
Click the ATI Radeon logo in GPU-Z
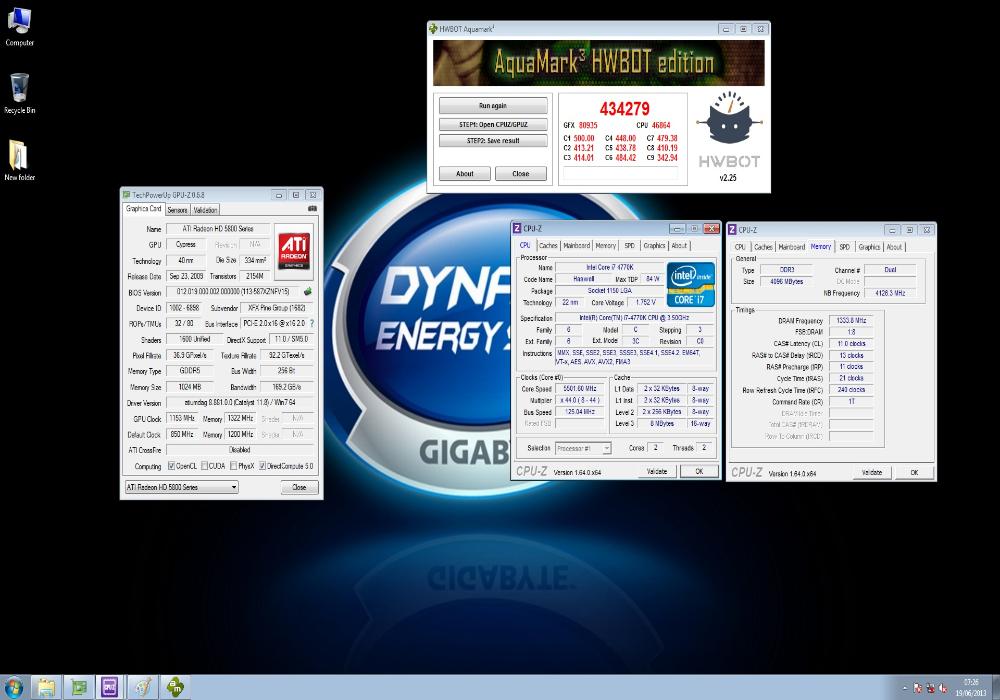(295, 251)
